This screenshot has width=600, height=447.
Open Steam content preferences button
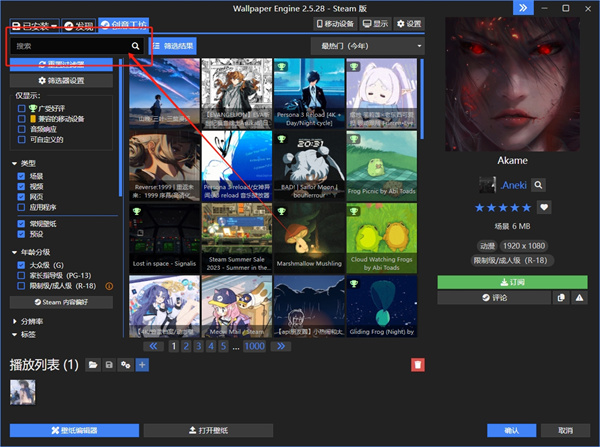click(61, 302)
